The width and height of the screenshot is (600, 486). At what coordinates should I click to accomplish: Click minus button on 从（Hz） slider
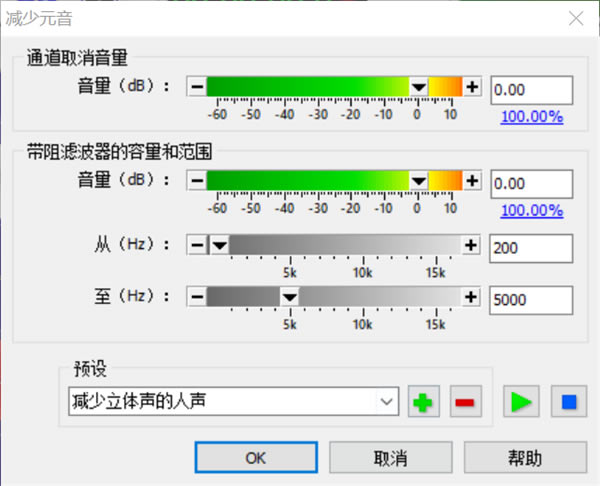pos(197,245)
